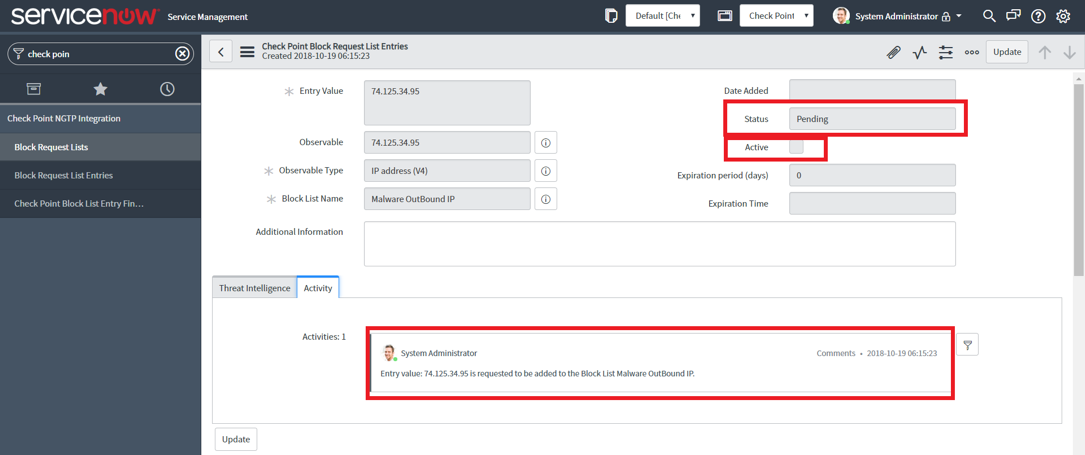
Task: Click the Block List Name field
Action: (x=447, y=199)
